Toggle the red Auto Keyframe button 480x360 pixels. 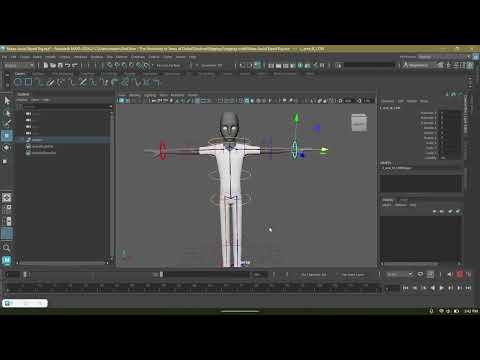(x=460, y=274)
